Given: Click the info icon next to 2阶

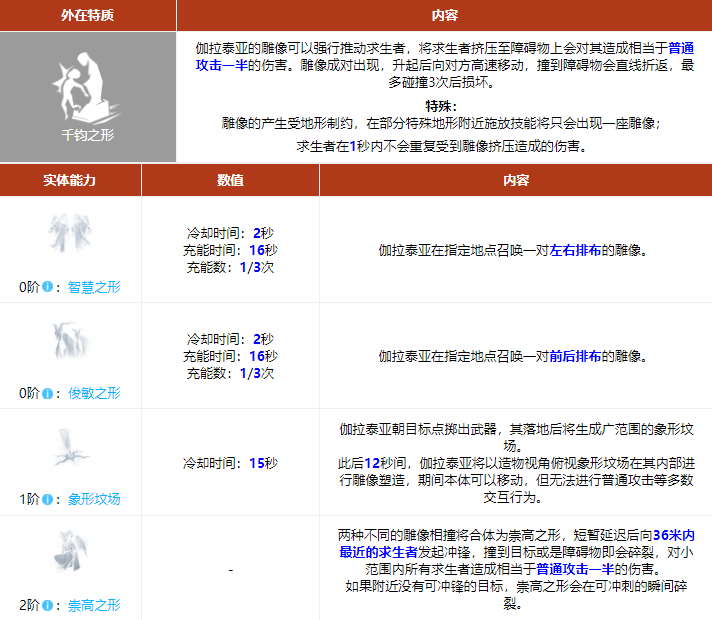Looking at the screenshot, I should (47, 605).
